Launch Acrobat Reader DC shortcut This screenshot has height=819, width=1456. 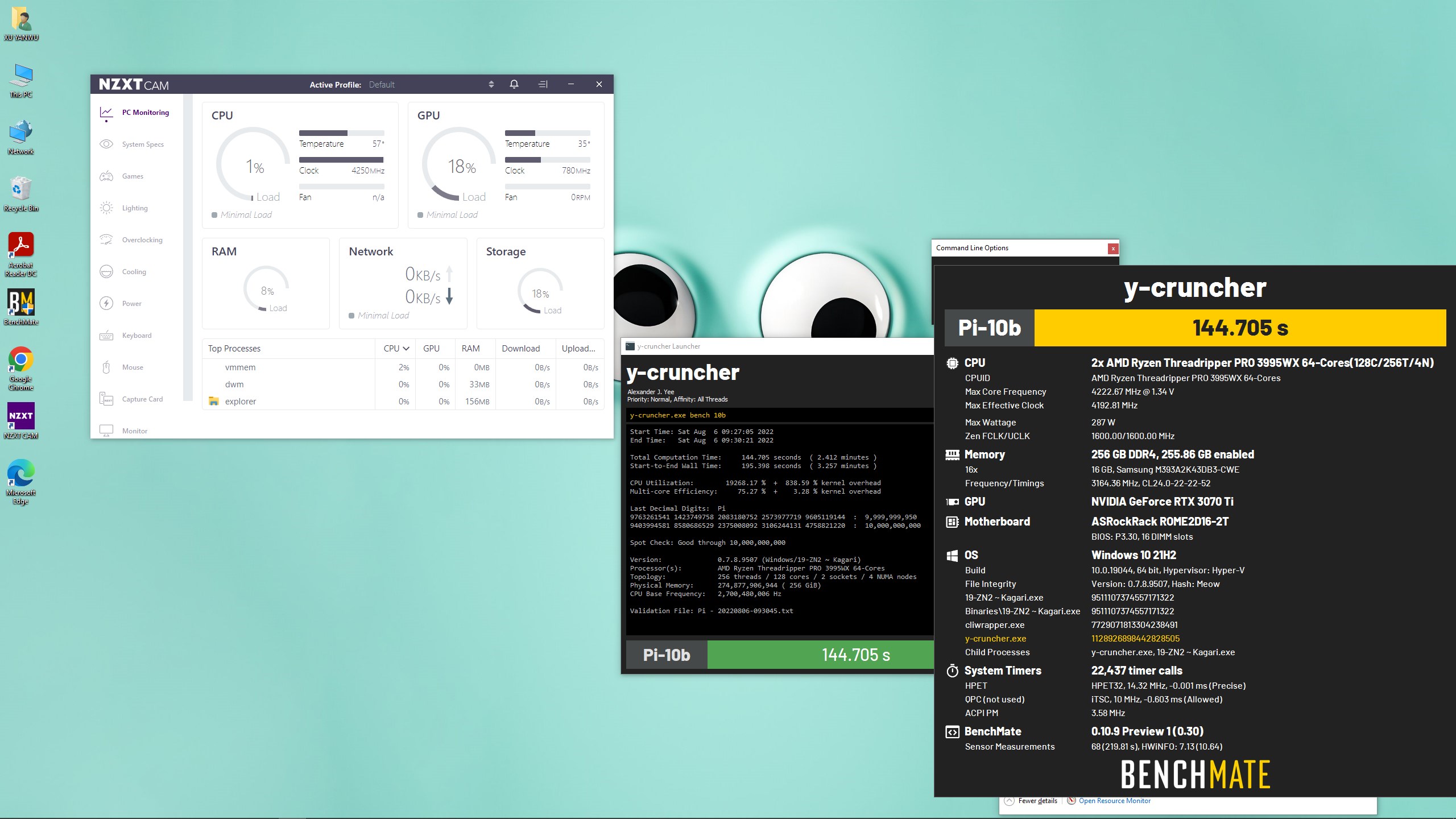(x=21, y=255)
